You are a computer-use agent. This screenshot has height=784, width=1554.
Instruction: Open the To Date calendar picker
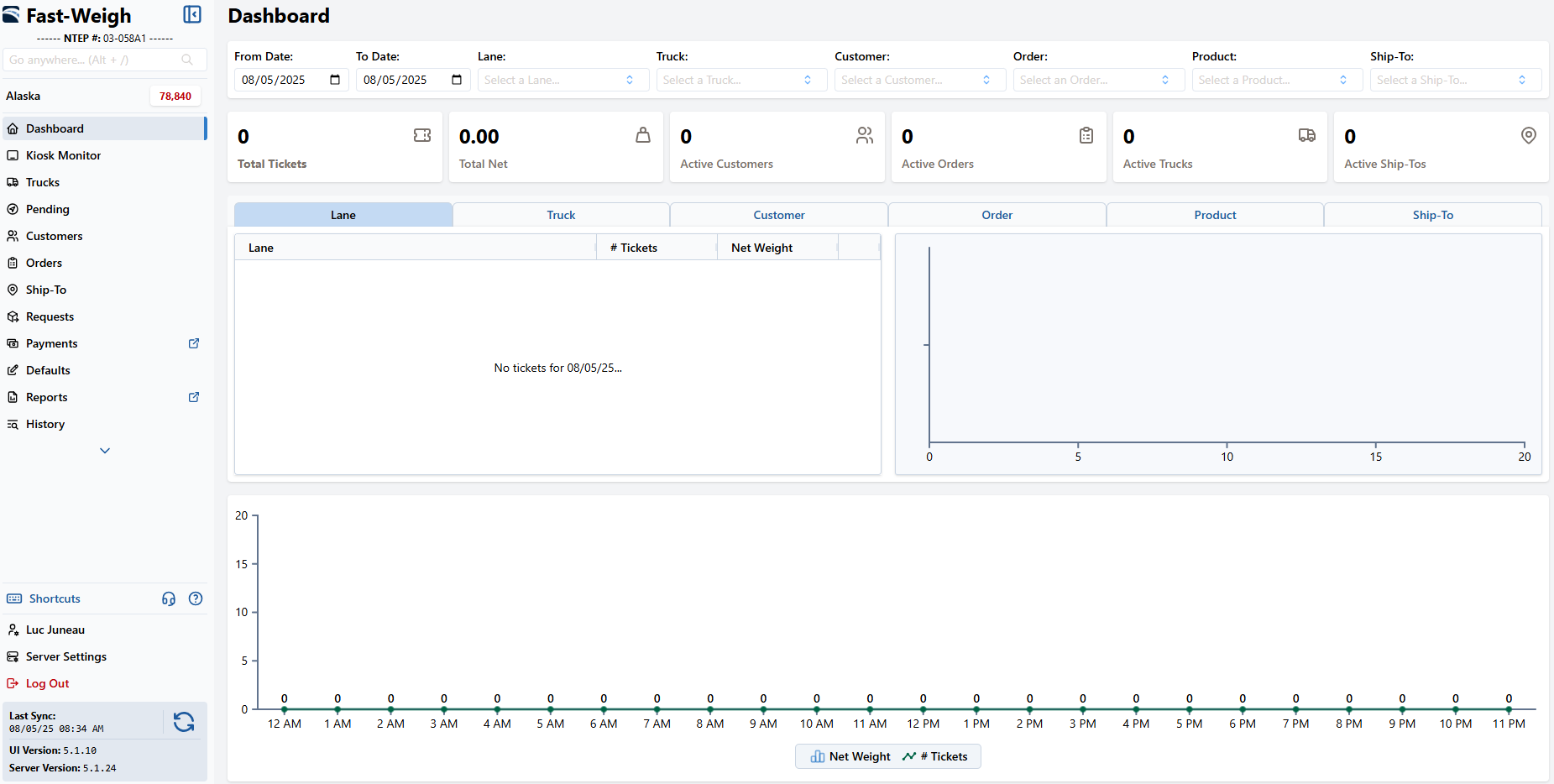click(x=457, y=80)
